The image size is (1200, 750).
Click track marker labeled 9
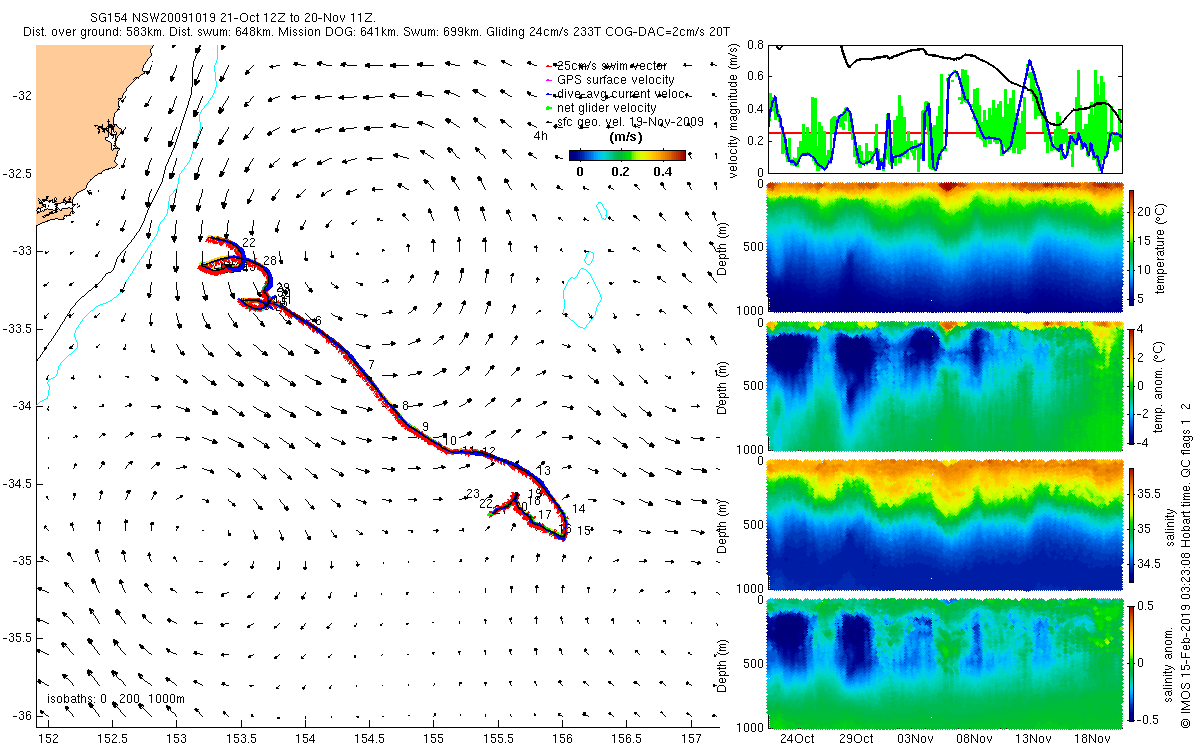pos(425,427)
